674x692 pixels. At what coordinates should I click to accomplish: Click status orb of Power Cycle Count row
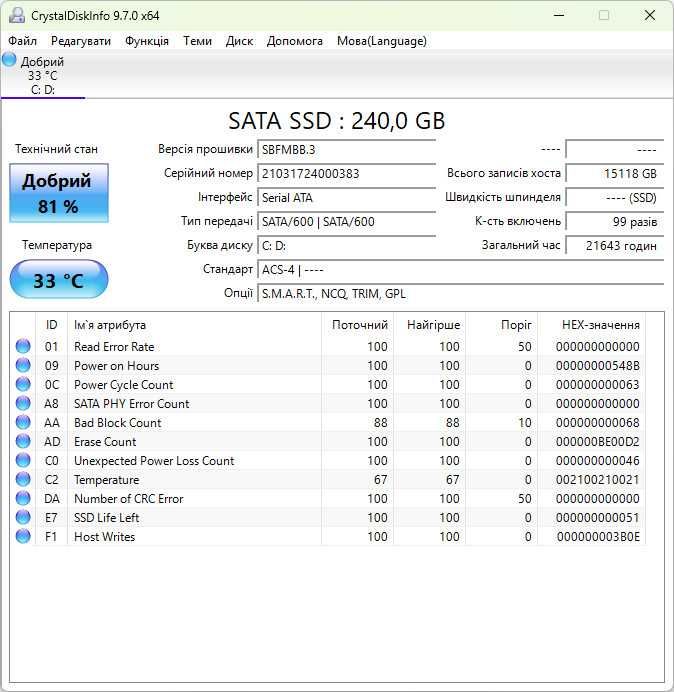pyautogui.click(x=23, y=384)
